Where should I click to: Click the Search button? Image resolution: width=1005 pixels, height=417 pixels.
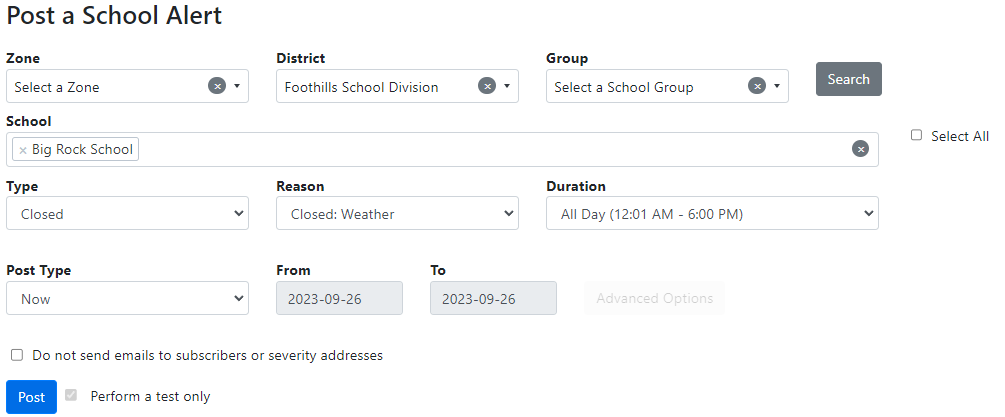tap(849, 79)
